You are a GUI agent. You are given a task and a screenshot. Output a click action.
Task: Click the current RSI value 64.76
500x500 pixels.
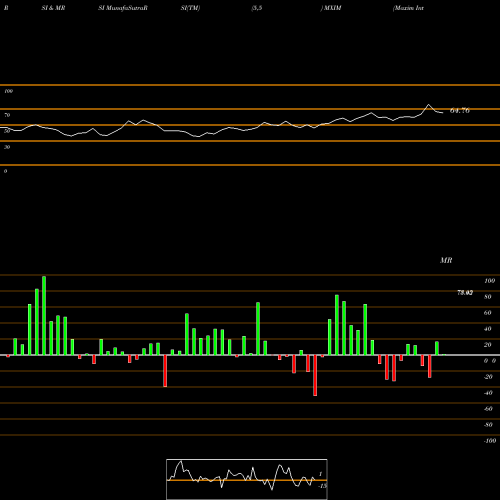tap(460, 111)
